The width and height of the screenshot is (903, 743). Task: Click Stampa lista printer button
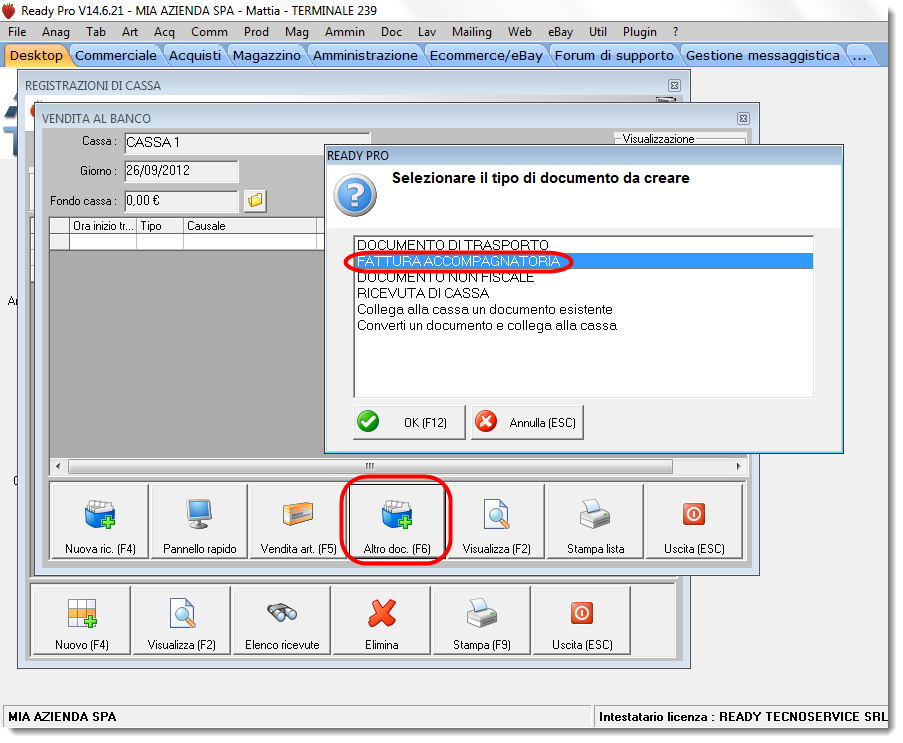595,522
